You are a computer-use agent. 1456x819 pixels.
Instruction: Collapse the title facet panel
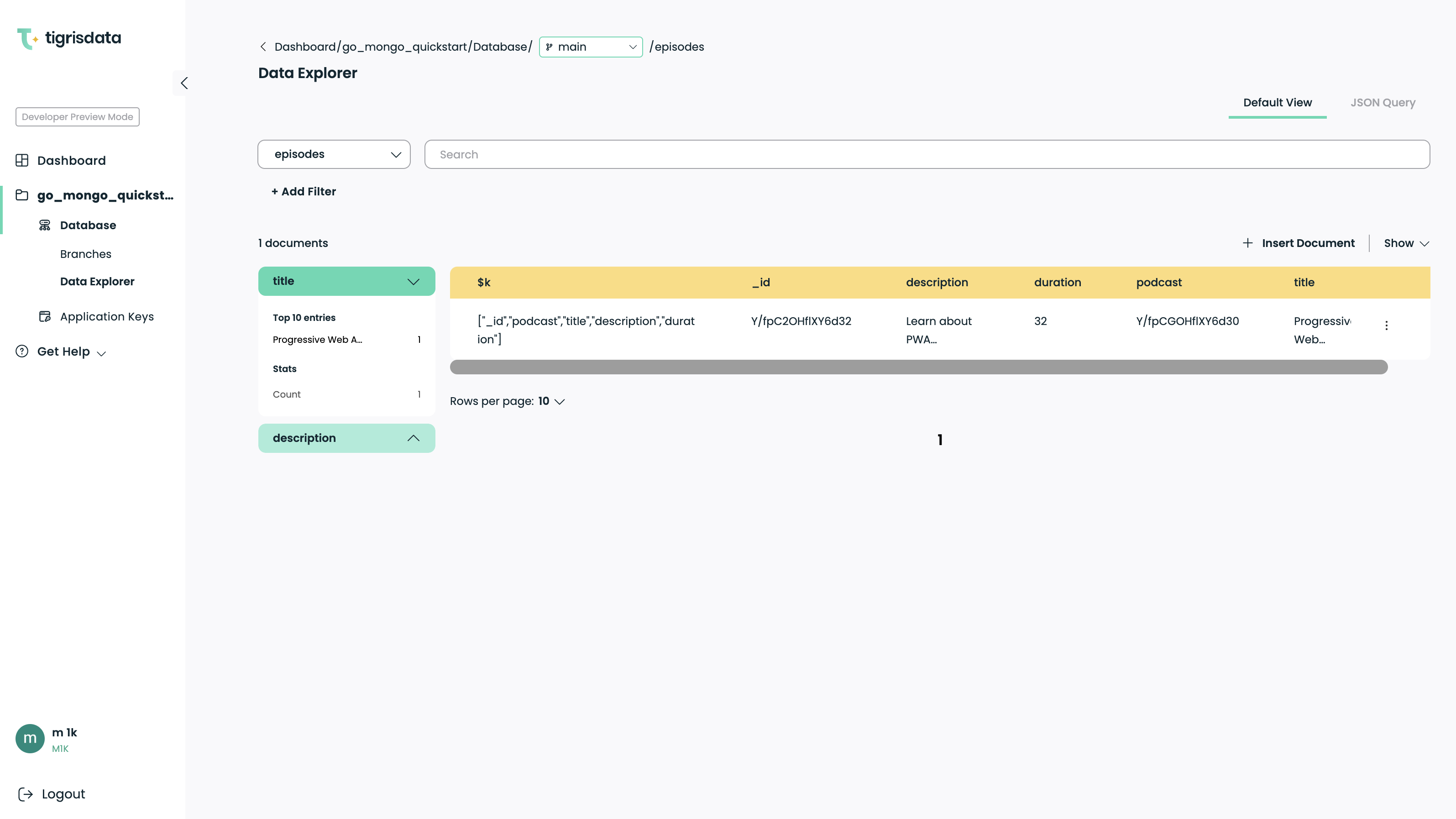coord(413,282)
